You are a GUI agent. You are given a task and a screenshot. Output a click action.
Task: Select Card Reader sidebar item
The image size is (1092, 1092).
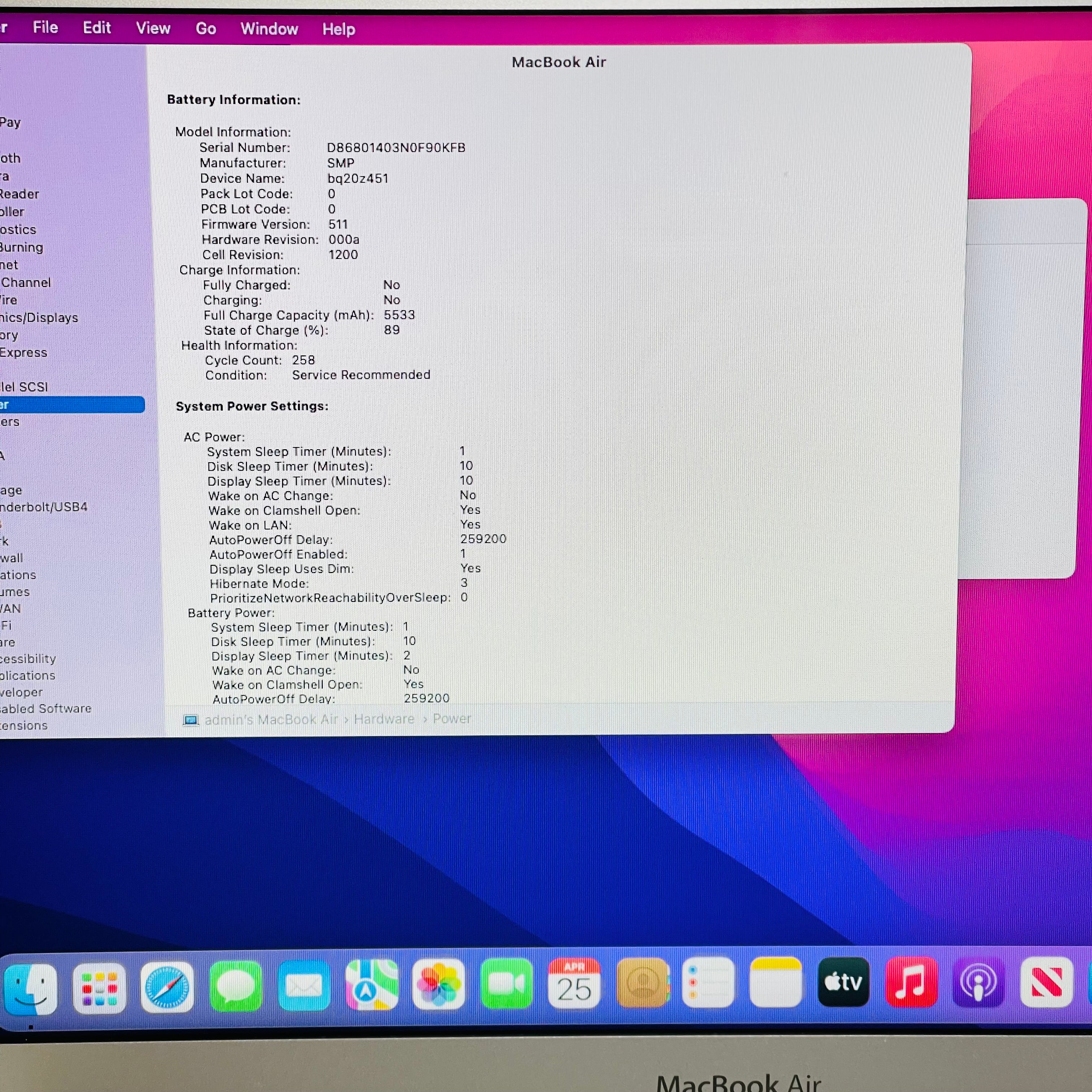point(20,194)
